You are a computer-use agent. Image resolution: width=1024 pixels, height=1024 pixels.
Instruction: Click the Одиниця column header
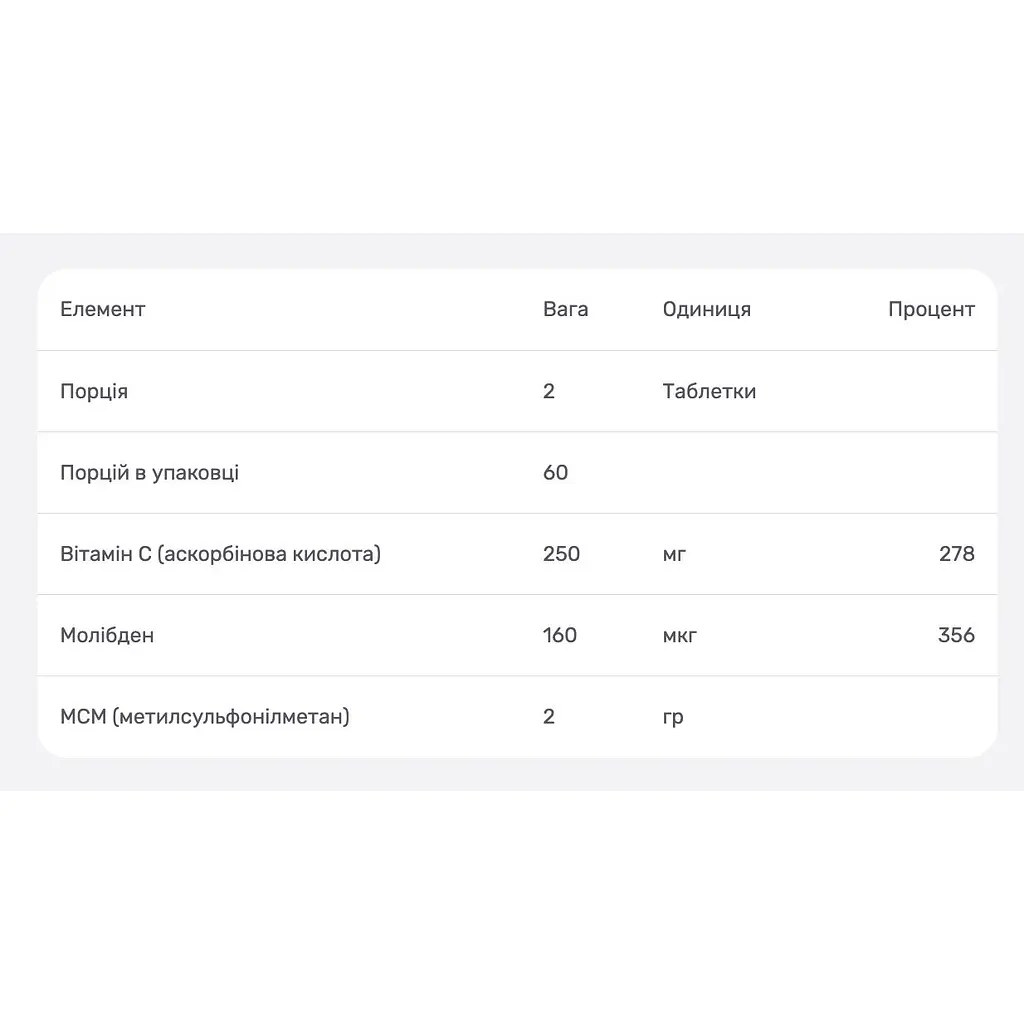tap(707, 310)
